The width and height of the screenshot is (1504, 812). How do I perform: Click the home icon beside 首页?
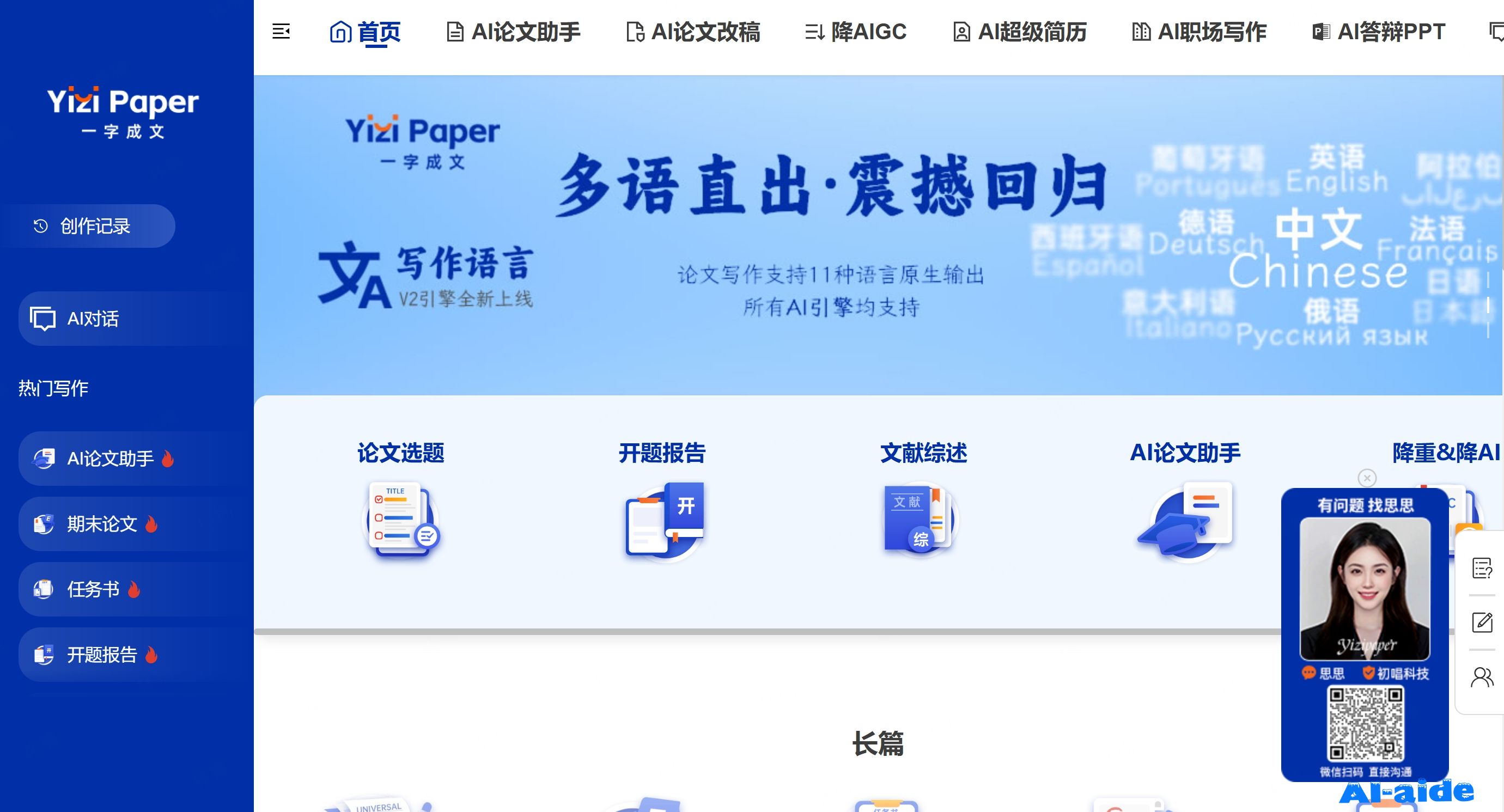click(340, 32)
